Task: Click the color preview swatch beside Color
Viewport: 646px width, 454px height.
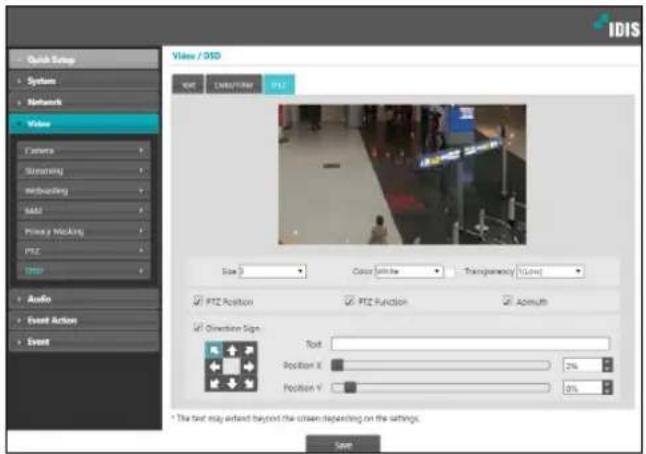Action: (450, 271)
